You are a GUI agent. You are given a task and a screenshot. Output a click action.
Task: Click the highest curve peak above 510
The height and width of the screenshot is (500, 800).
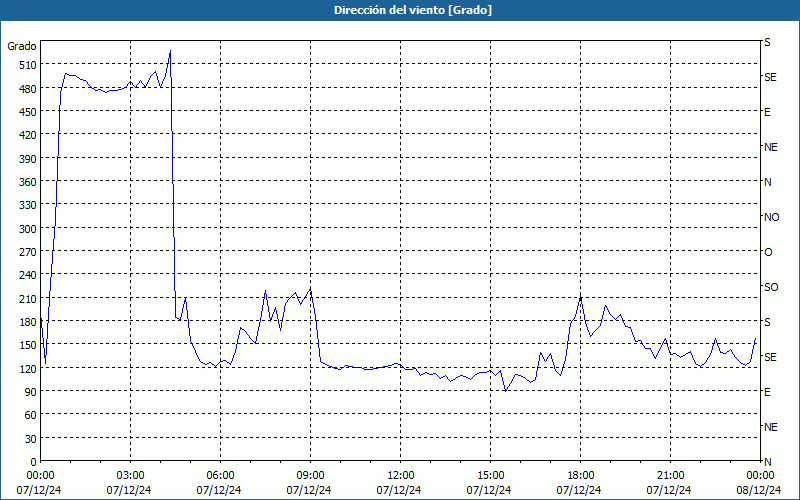170,51
